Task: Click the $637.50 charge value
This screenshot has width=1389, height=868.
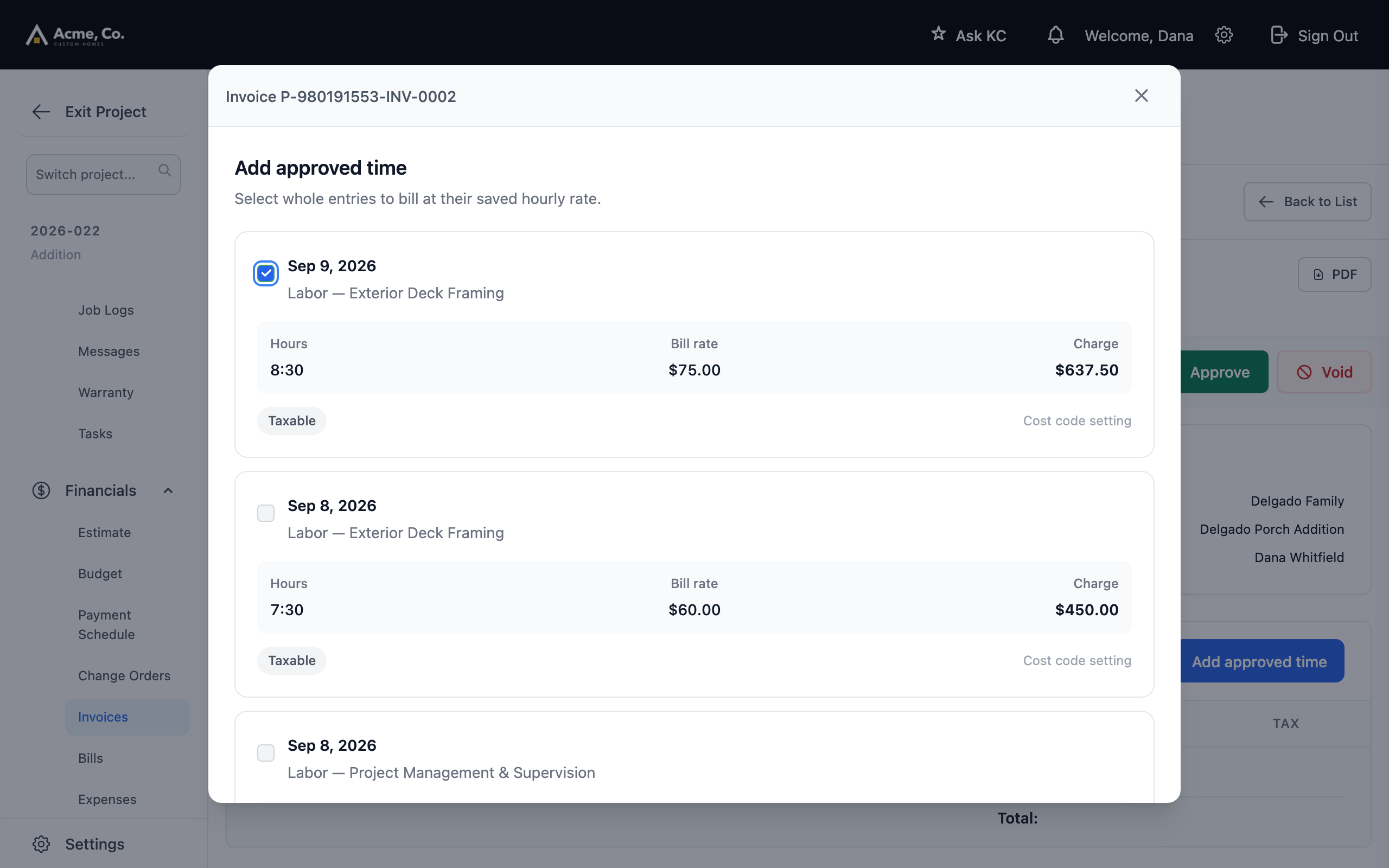Action: click(1087, 369)
